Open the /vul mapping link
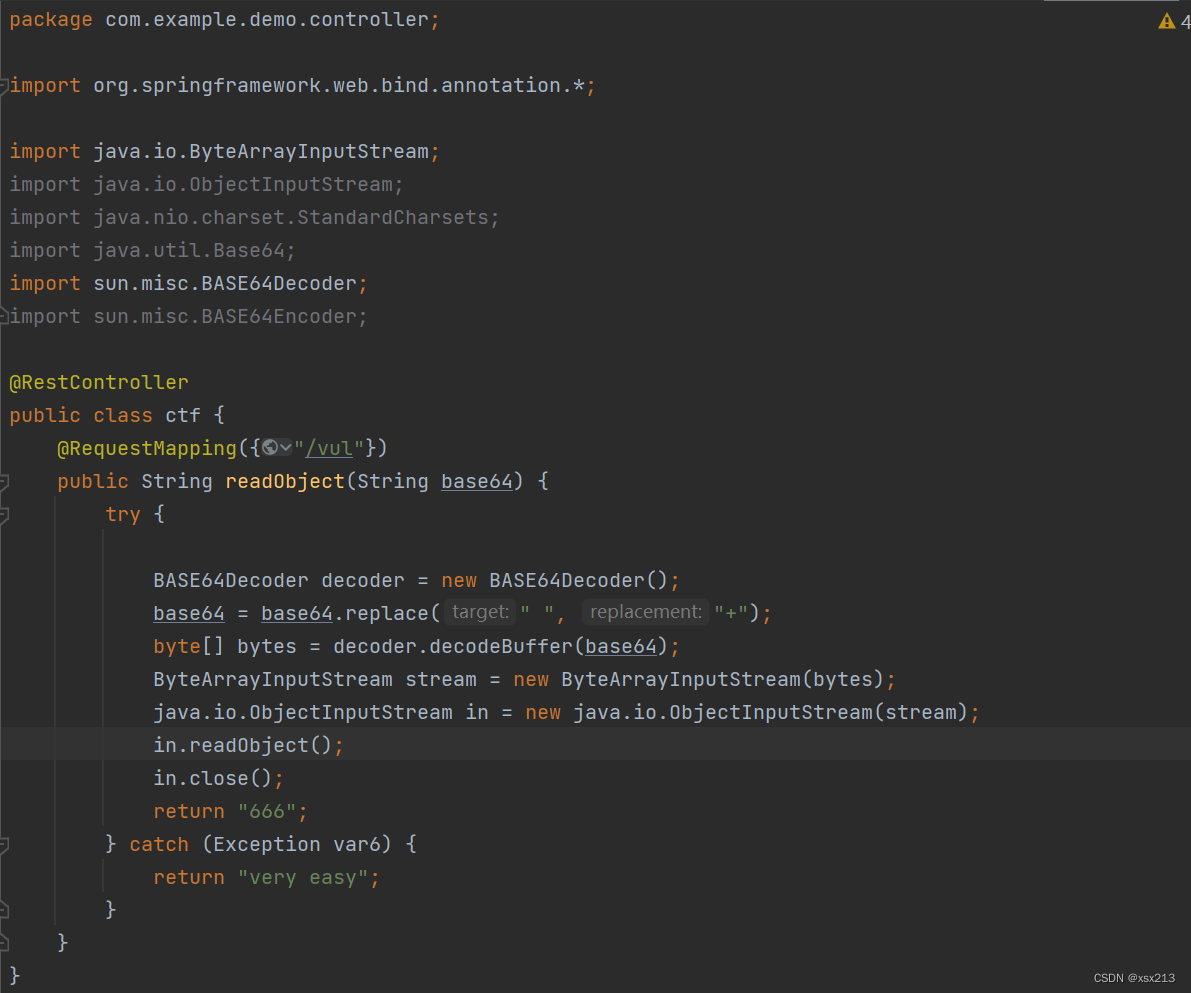This screenshot has width=1191, height=993. tap(330, 447)
